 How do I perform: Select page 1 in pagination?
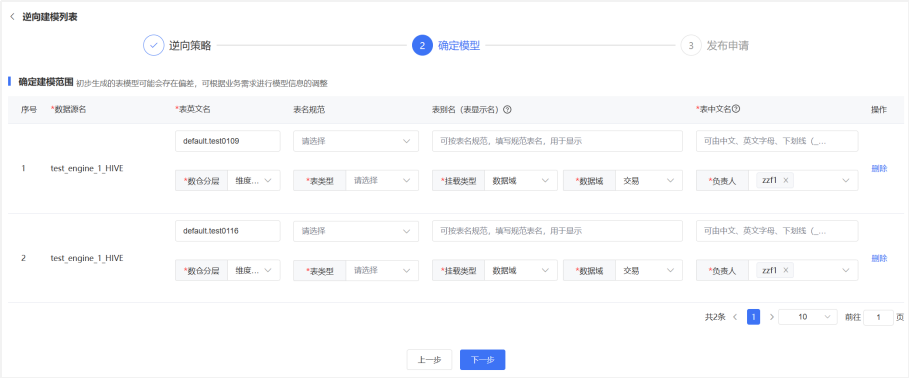(753, 317)
